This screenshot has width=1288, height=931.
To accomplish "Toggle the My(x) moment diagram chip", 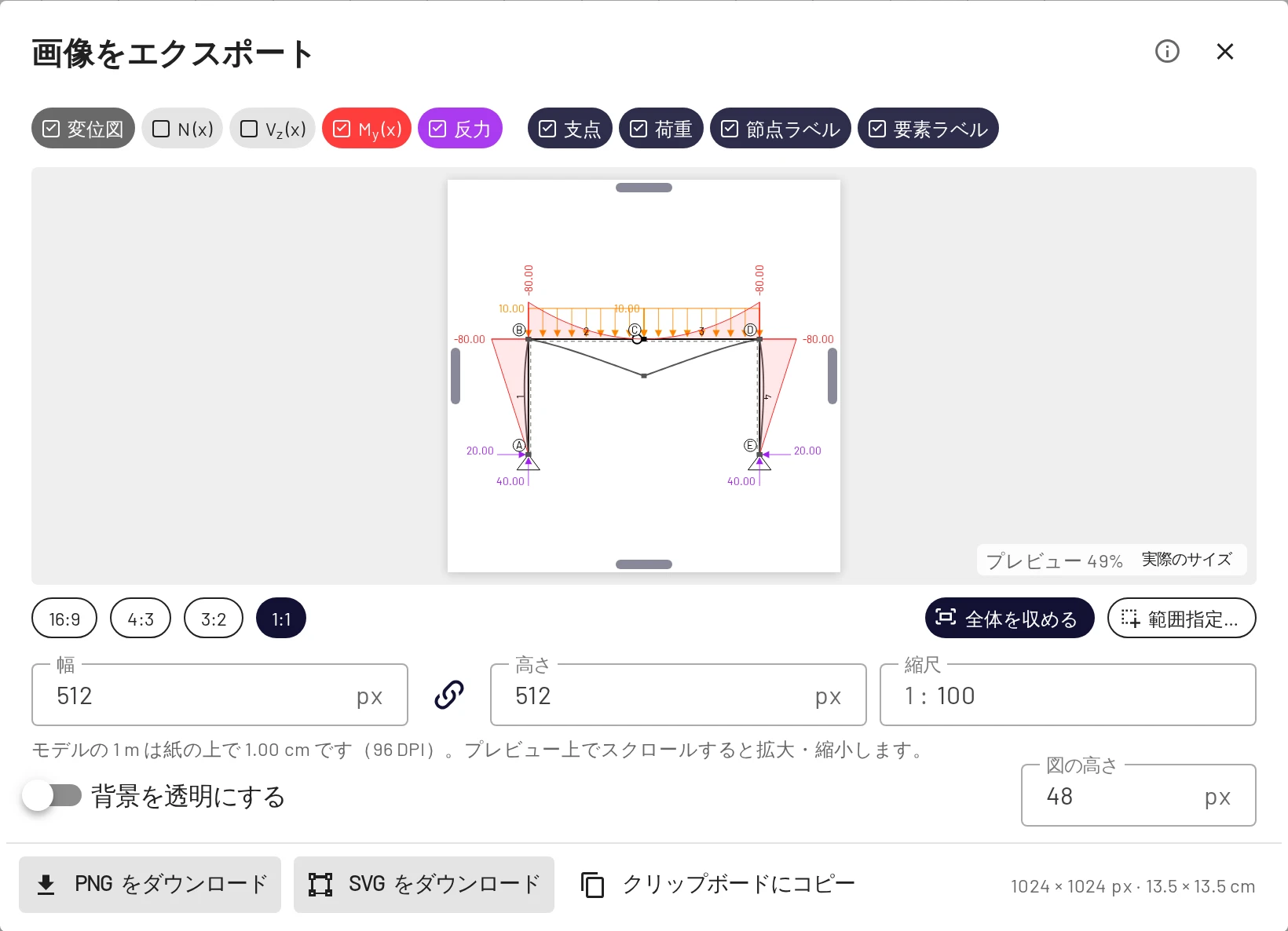I will (x=367, y=129).
